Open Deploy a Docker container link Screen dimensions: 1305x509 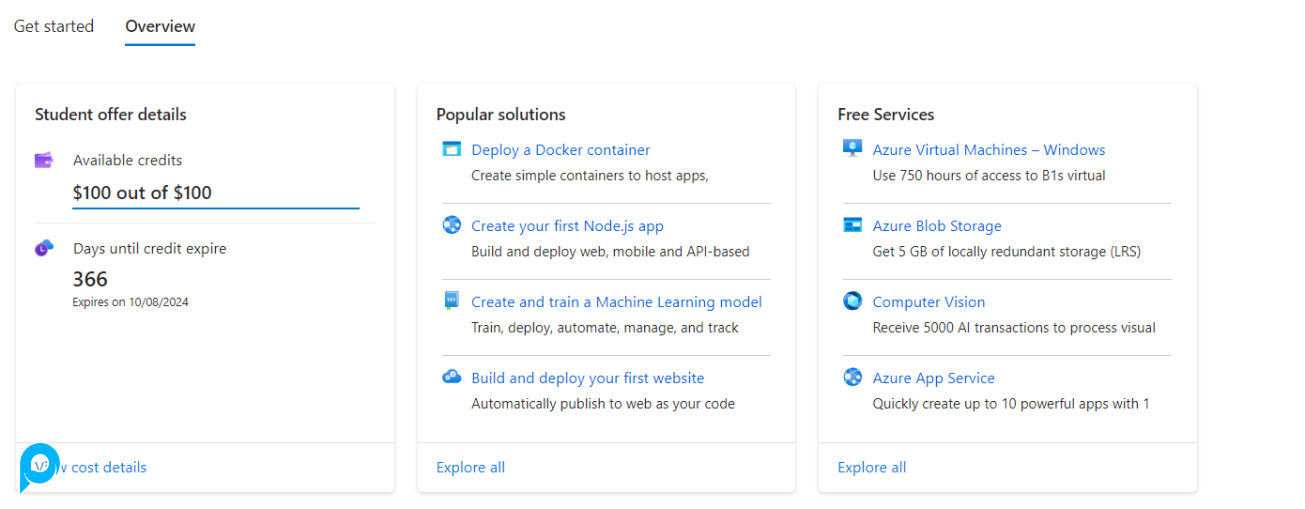(561, 150)
